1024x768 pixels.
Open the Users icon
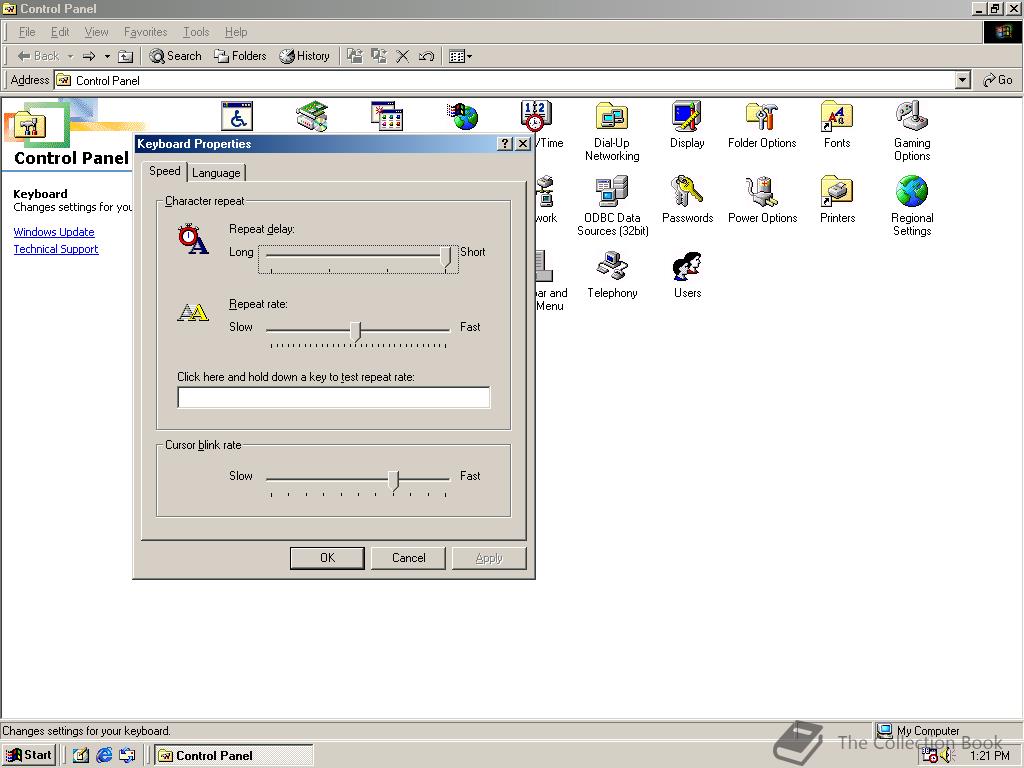pyautogui.click(x=687, y=266)
